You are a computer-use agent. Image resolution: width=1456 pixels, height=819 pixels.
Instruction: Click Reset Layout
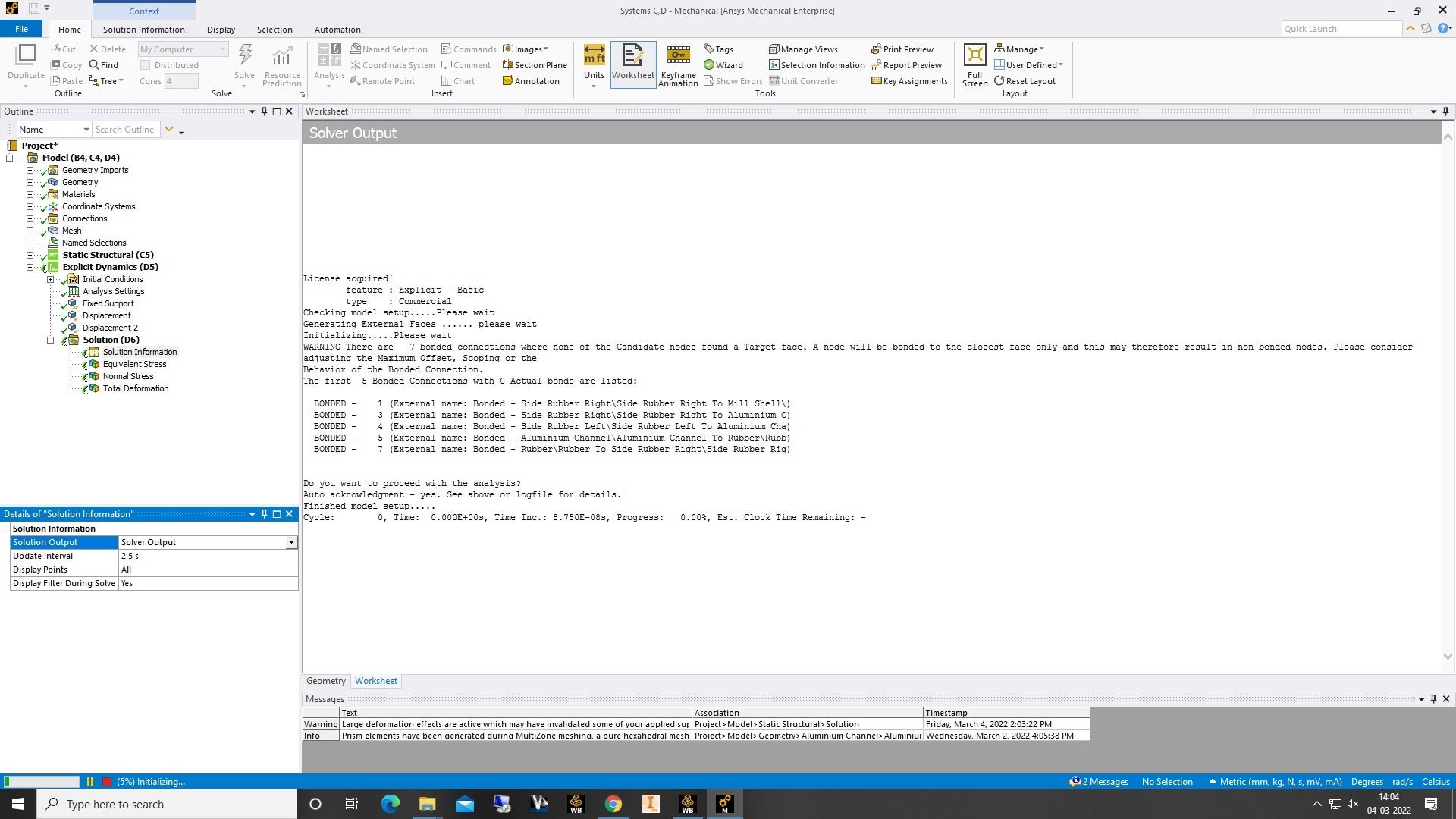[1025, 81]
